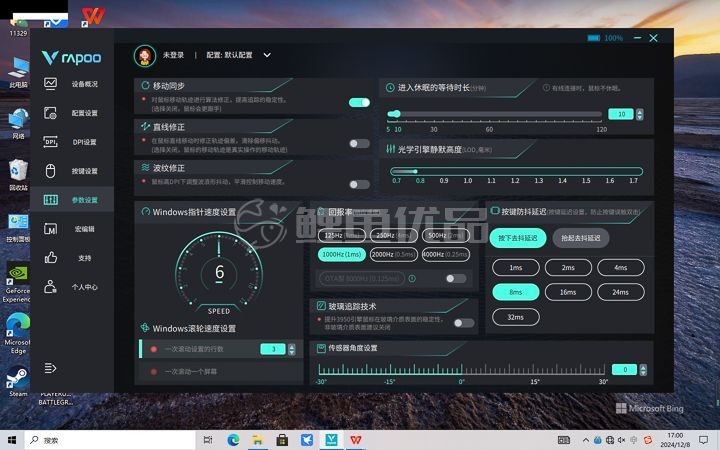Click the user avatar picture

pyautogui.click(x=145, y=56)
